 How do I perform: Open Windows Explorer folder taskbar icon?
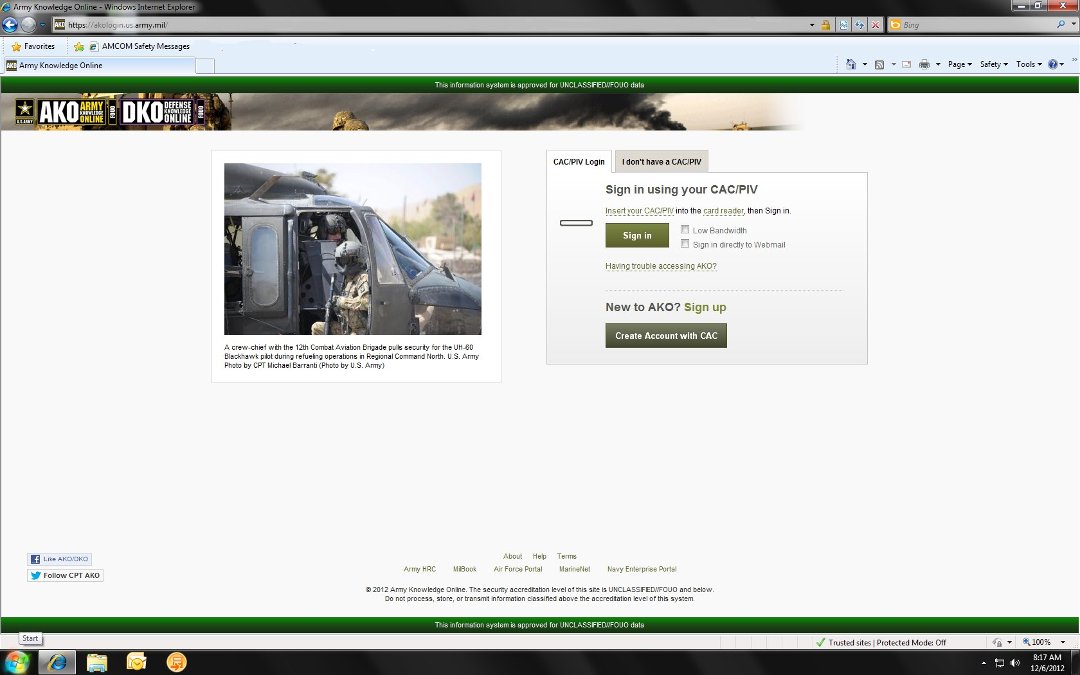pos(97,663)
